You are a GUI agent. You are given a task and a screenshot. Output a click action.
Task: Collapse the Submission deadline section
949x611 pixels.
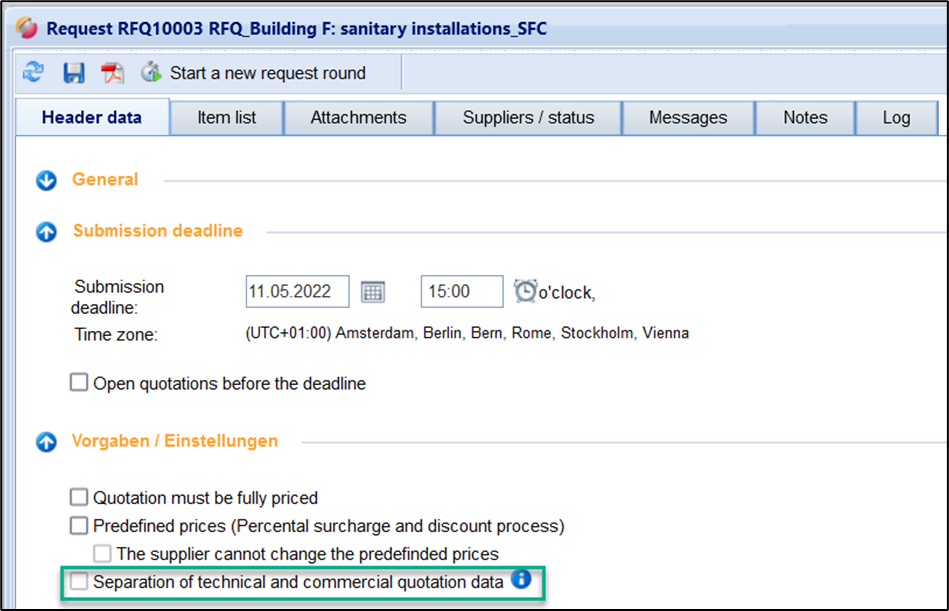pos(46,232)
